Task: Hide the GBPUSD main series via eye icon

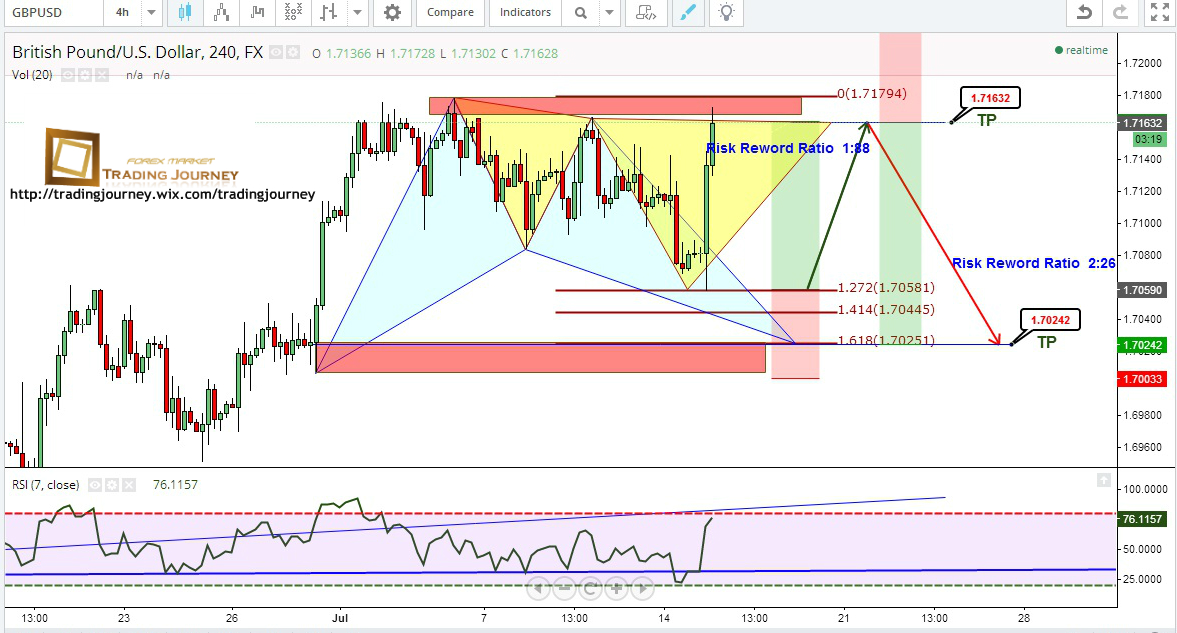Action: click(x=276, y=53)
